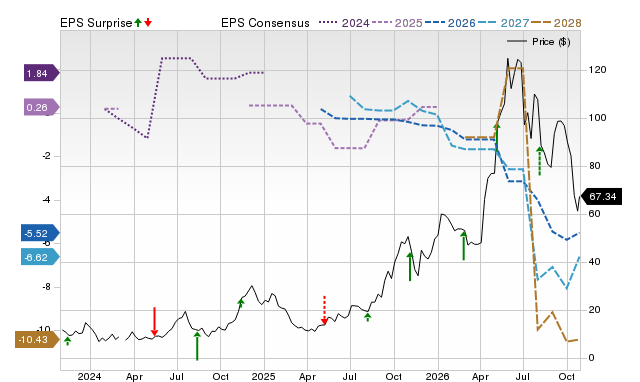Screen dimensions: 640x382
Task: Click the -2 EPS axis label
Action: [46, 156]
